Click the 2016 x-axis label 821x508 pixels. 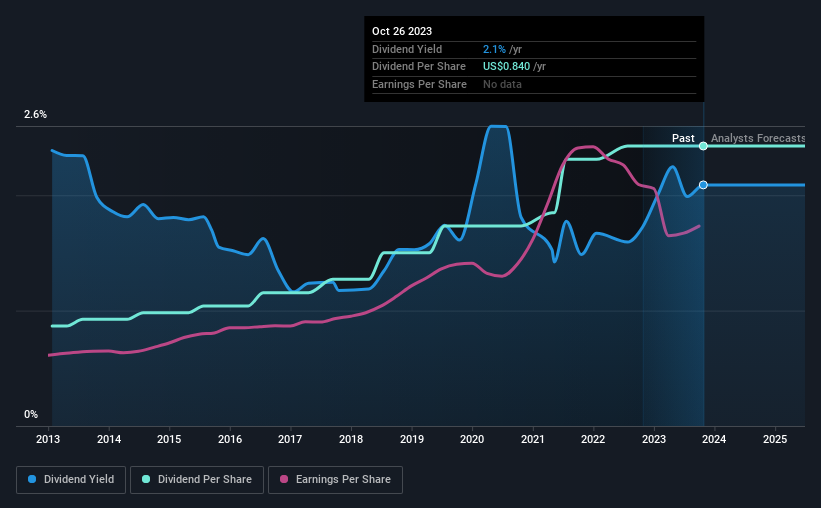[x=230, y=439]
